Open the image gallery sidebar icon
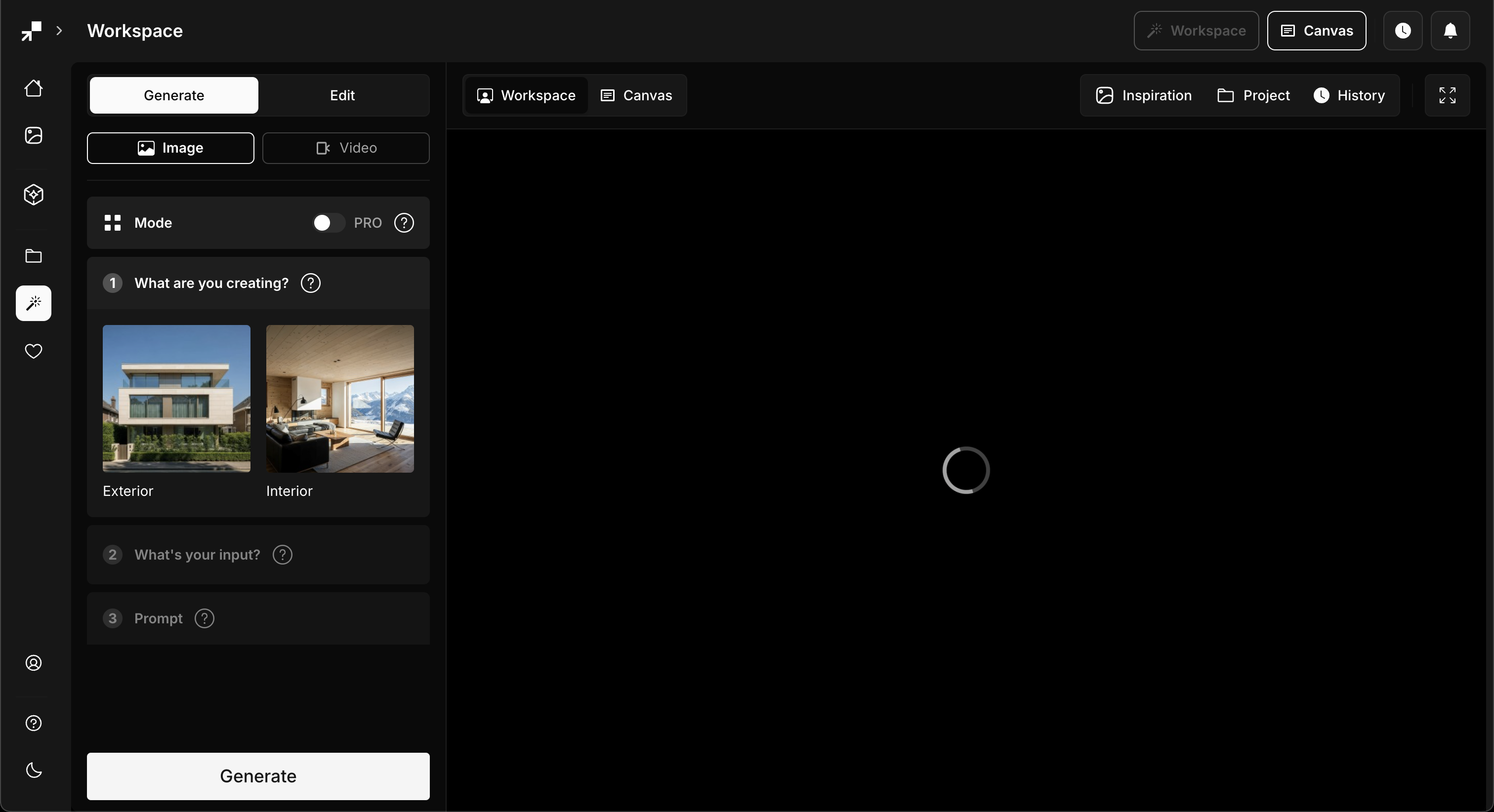 (34, 135)
